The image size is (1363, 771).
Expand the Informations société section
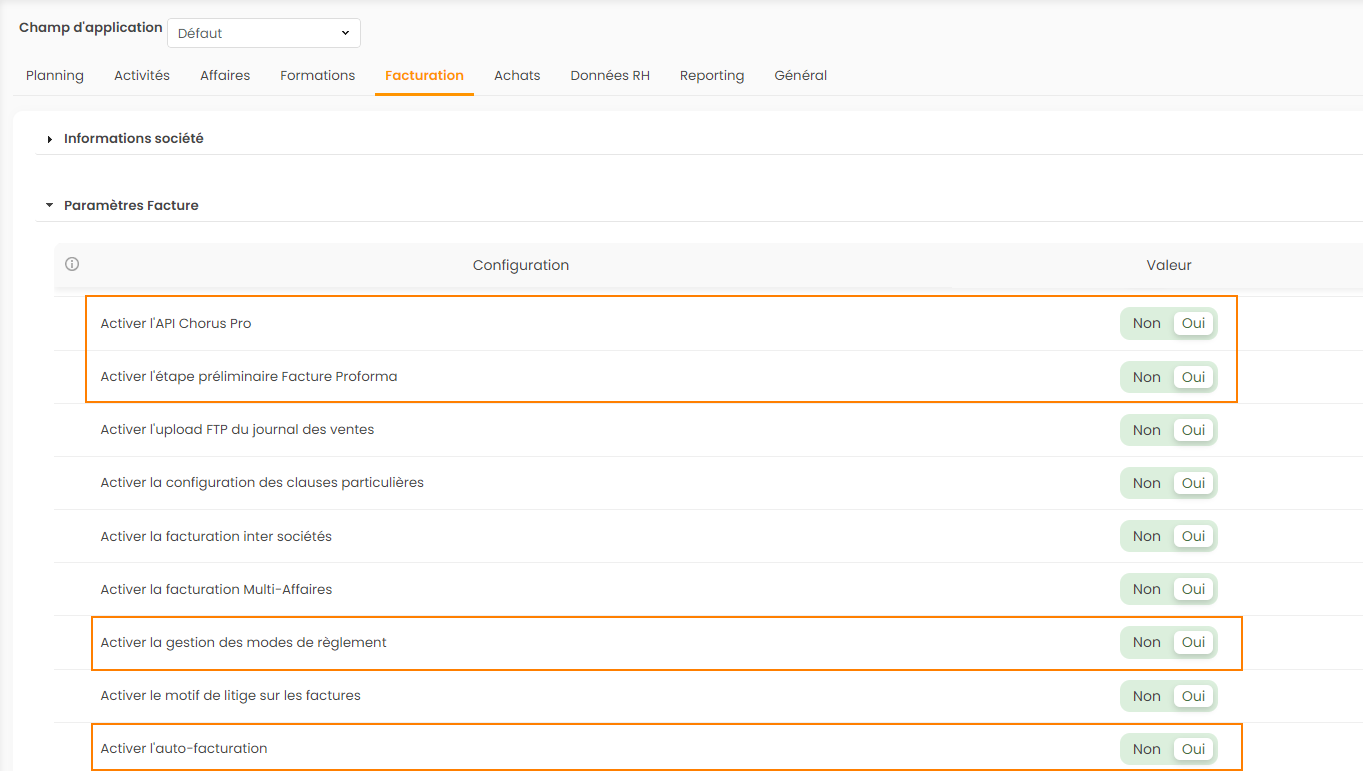[133, 138]
